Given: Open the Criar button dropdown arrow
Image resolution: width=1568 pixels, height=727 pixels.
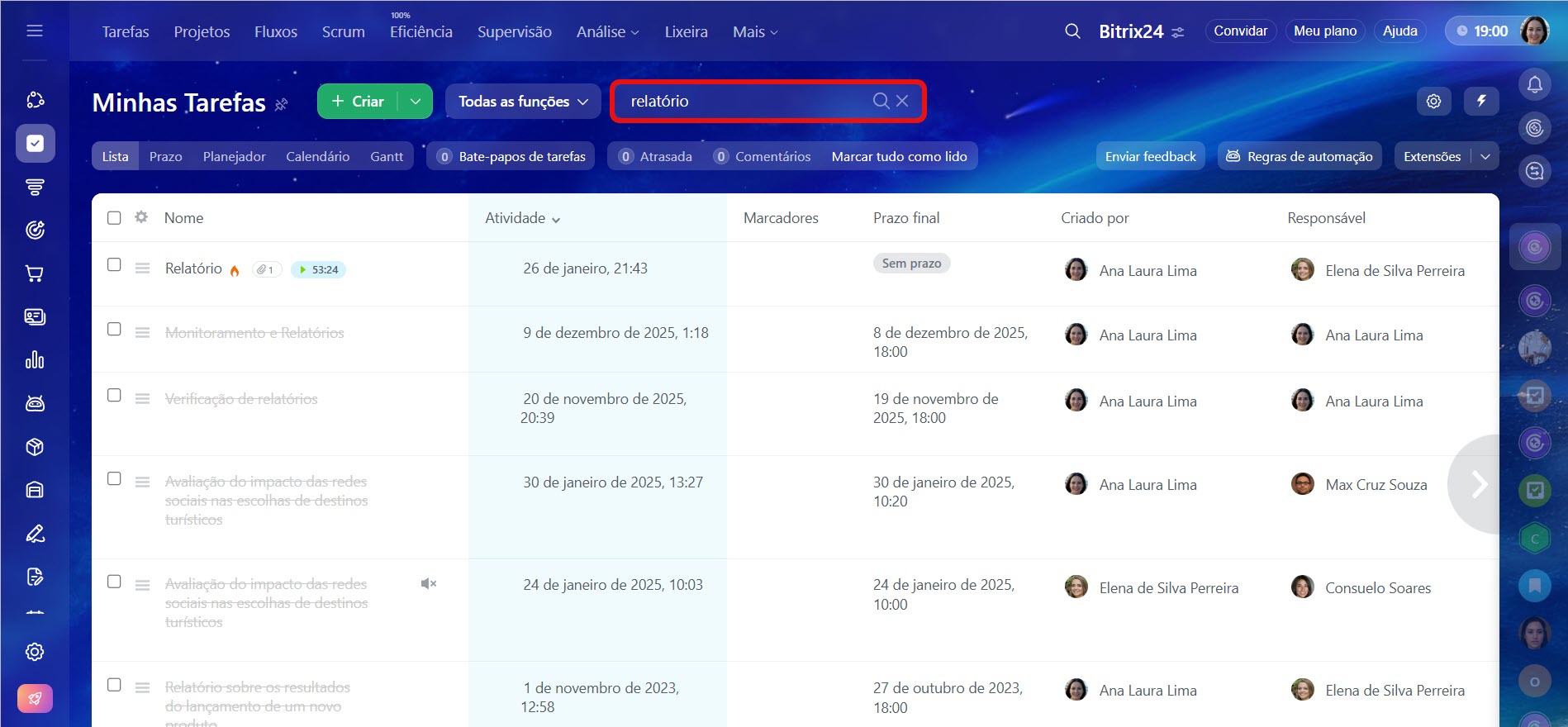Looking at the screenshot, I should (x=416, y=102).
